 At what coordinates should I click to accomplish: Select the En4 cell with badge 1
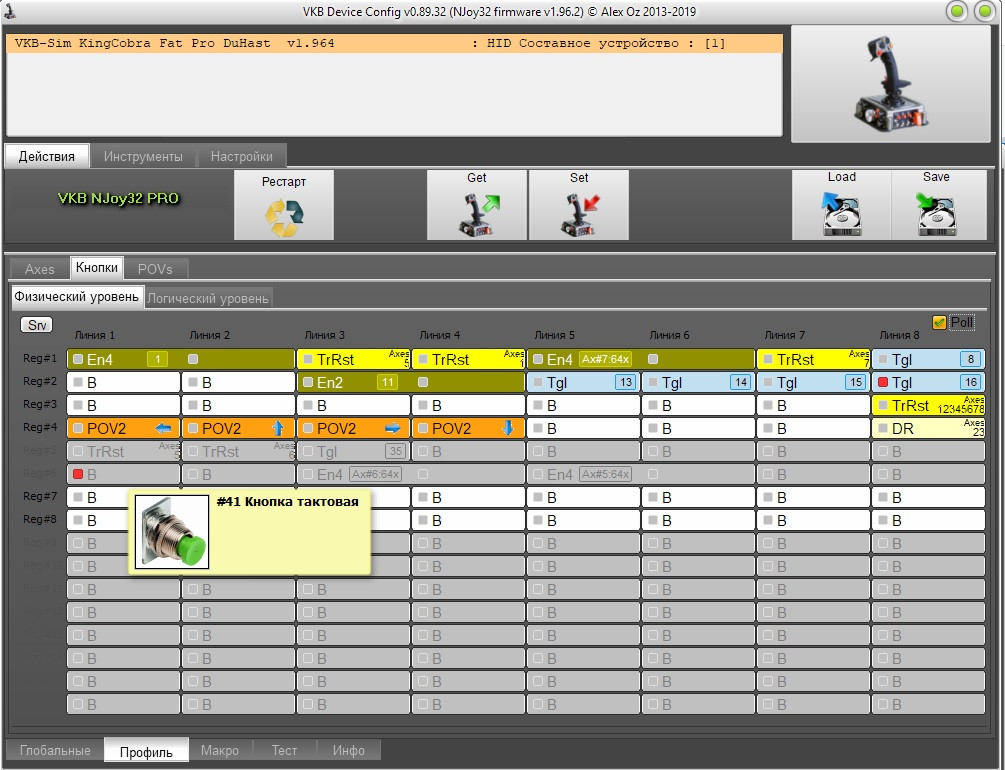pos(181,359)
